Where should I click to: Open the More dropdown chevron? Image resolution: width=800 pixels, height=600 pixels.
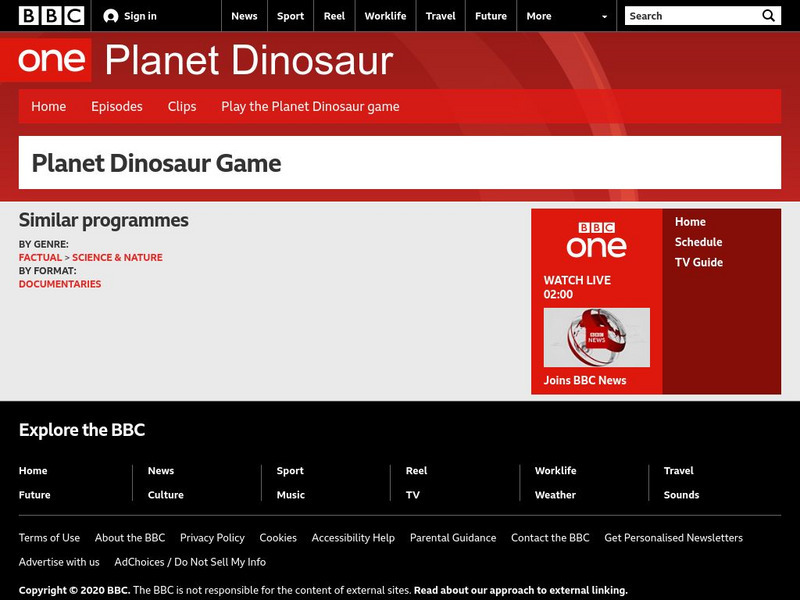603,16
